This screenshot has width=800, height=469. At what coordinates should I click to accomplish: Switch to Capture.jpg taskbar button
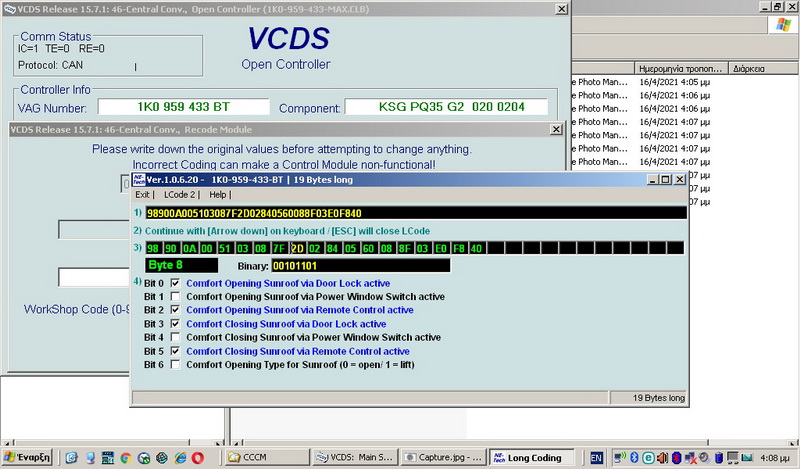(x=443, y=457)
